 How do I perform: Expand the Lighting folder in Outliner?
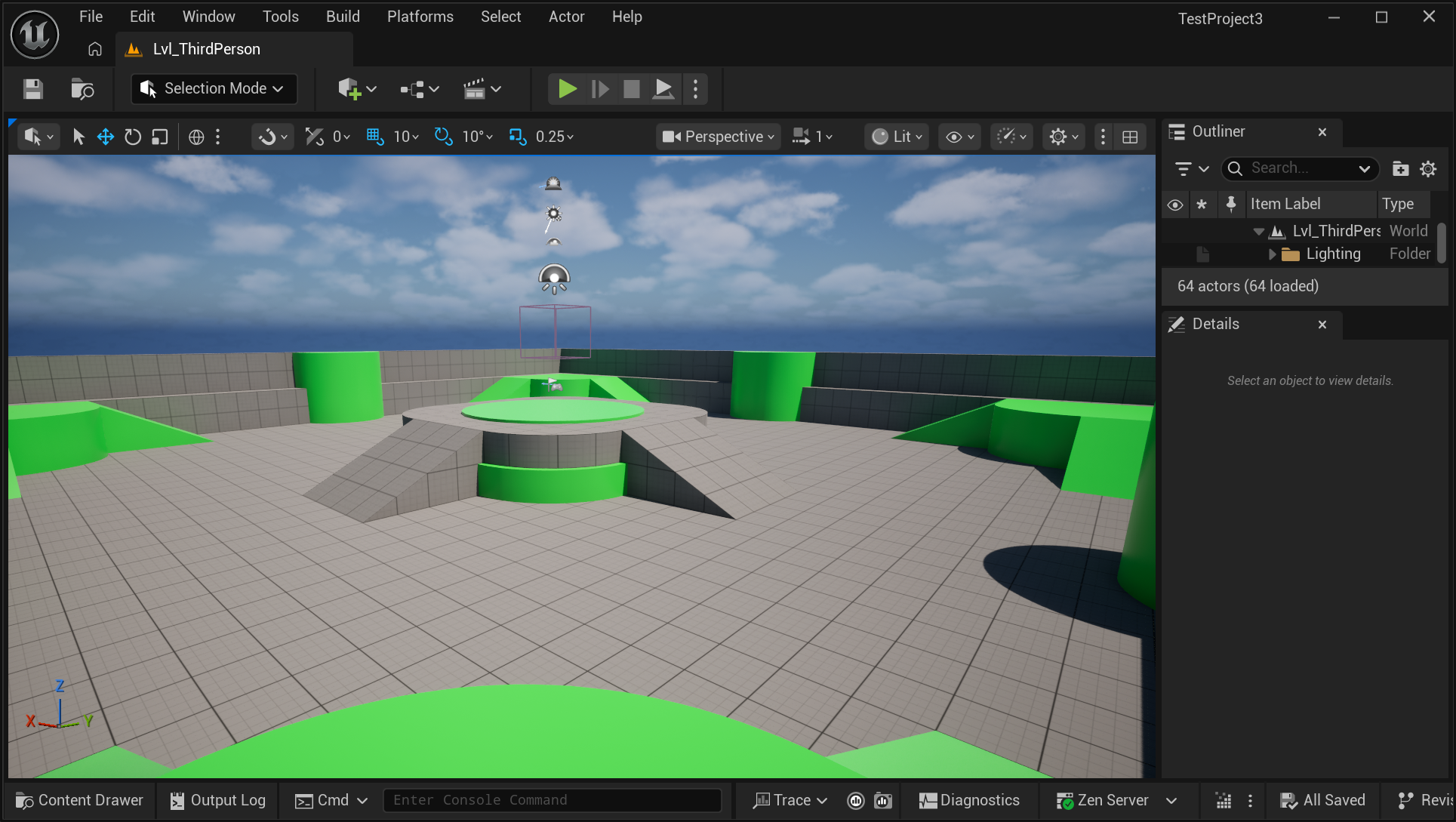pos(1273,254)
